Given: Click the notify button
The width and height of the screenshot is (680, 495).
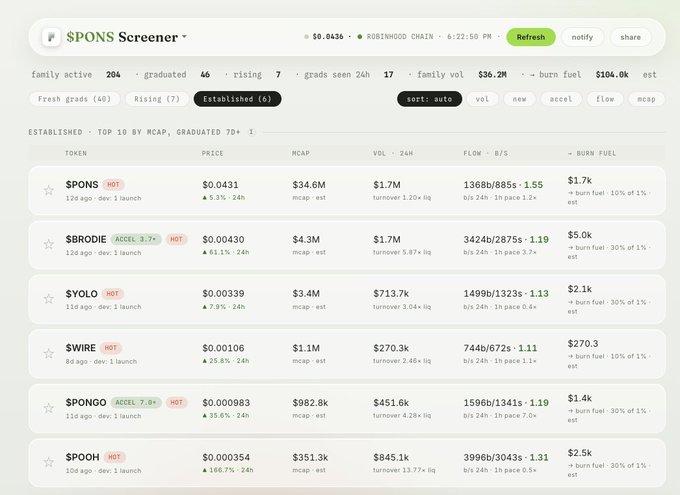Looking at the screenshot, I should click(582, 37).
